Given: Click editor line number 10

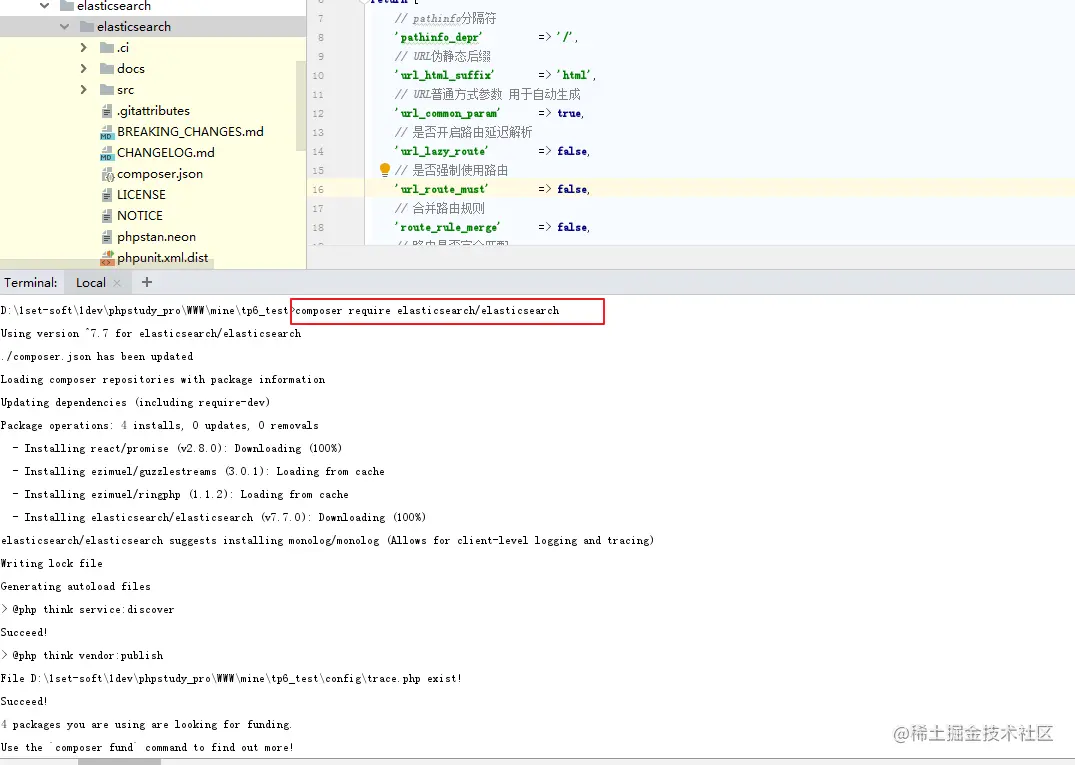Looking at the screenshot, I should pyautogui.click(x=318, y=75).
